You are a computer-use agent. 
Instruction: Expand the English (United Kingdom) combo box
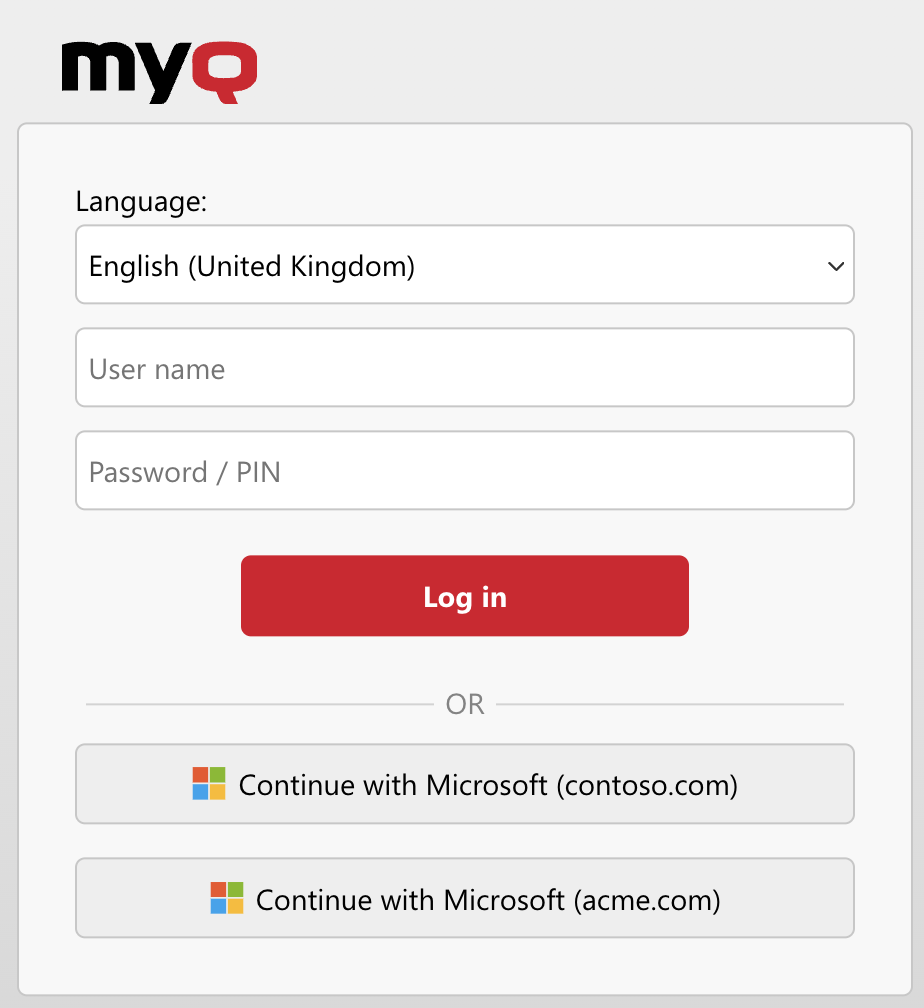pos(464,265)
